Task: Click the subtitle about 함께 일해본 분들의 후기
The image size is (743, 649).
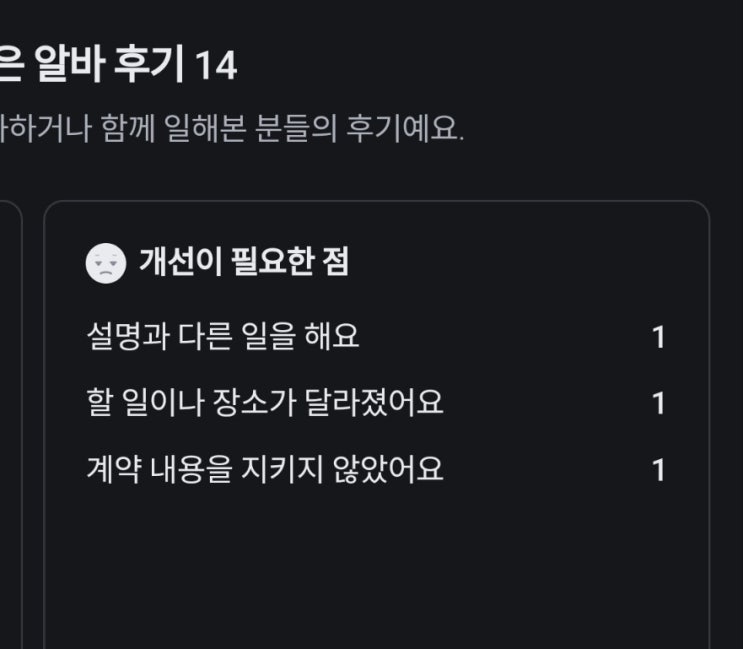Action: pos(231,128)
